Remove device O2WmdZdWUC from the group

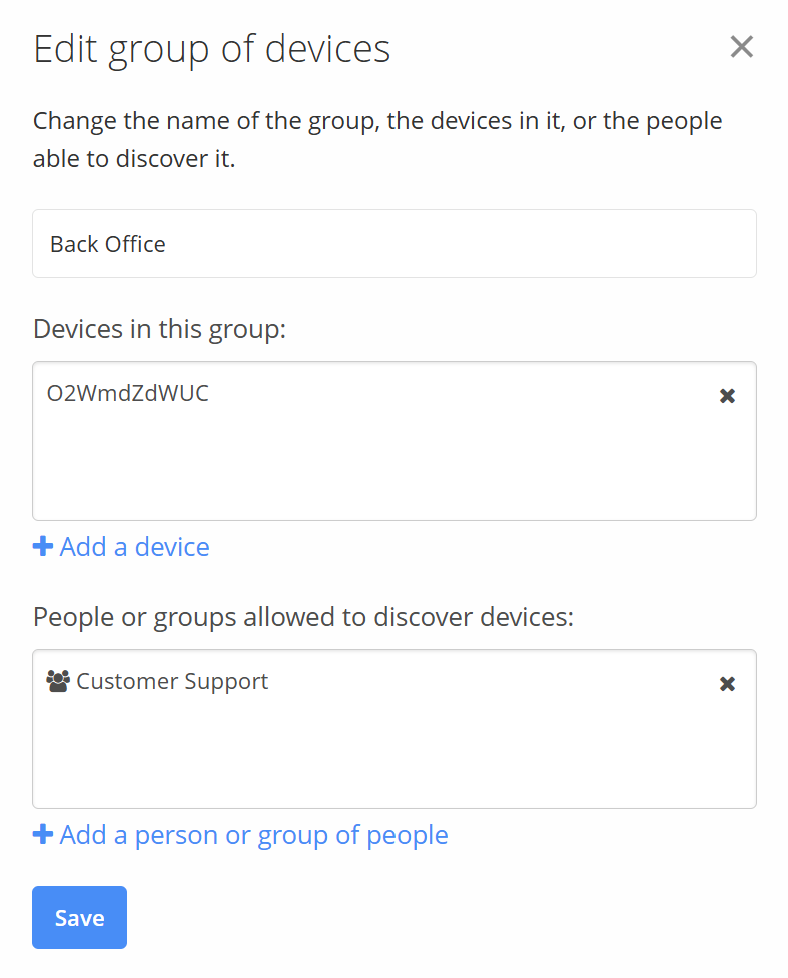pyautogui.click(x=728, y=396)
